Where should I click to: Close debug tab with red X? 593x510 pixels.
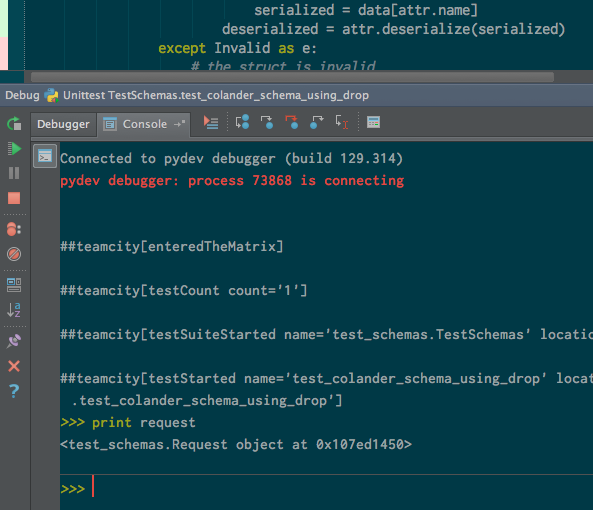point(14,366)
